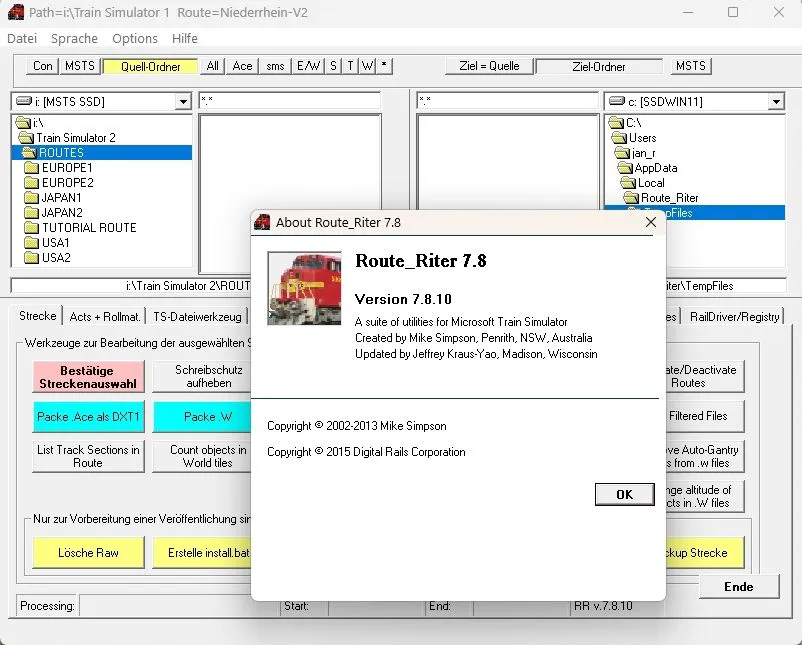Open the target drive c: [SSDWIN11] dropdown
Viewport: 802px width, 645px height.
click(776, 102)
